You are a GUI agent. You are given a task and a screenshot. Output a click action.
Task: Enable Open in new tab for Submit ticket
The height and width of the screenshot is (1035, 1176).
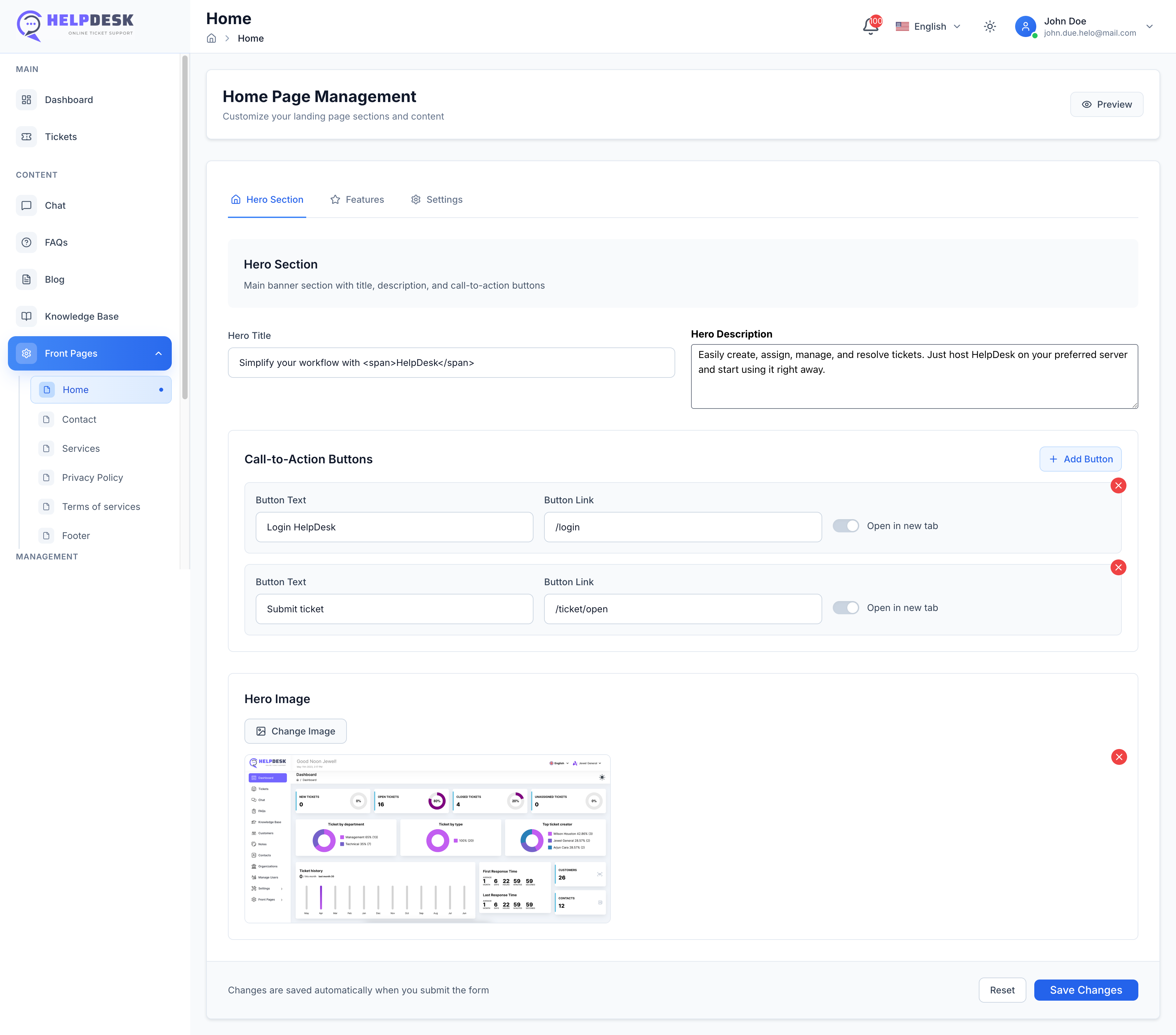click(846, 608)
